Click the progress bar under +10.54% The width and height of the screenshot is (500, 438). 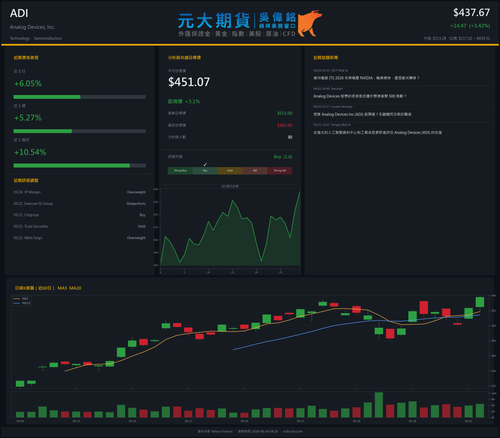click(x=80, y=166)
